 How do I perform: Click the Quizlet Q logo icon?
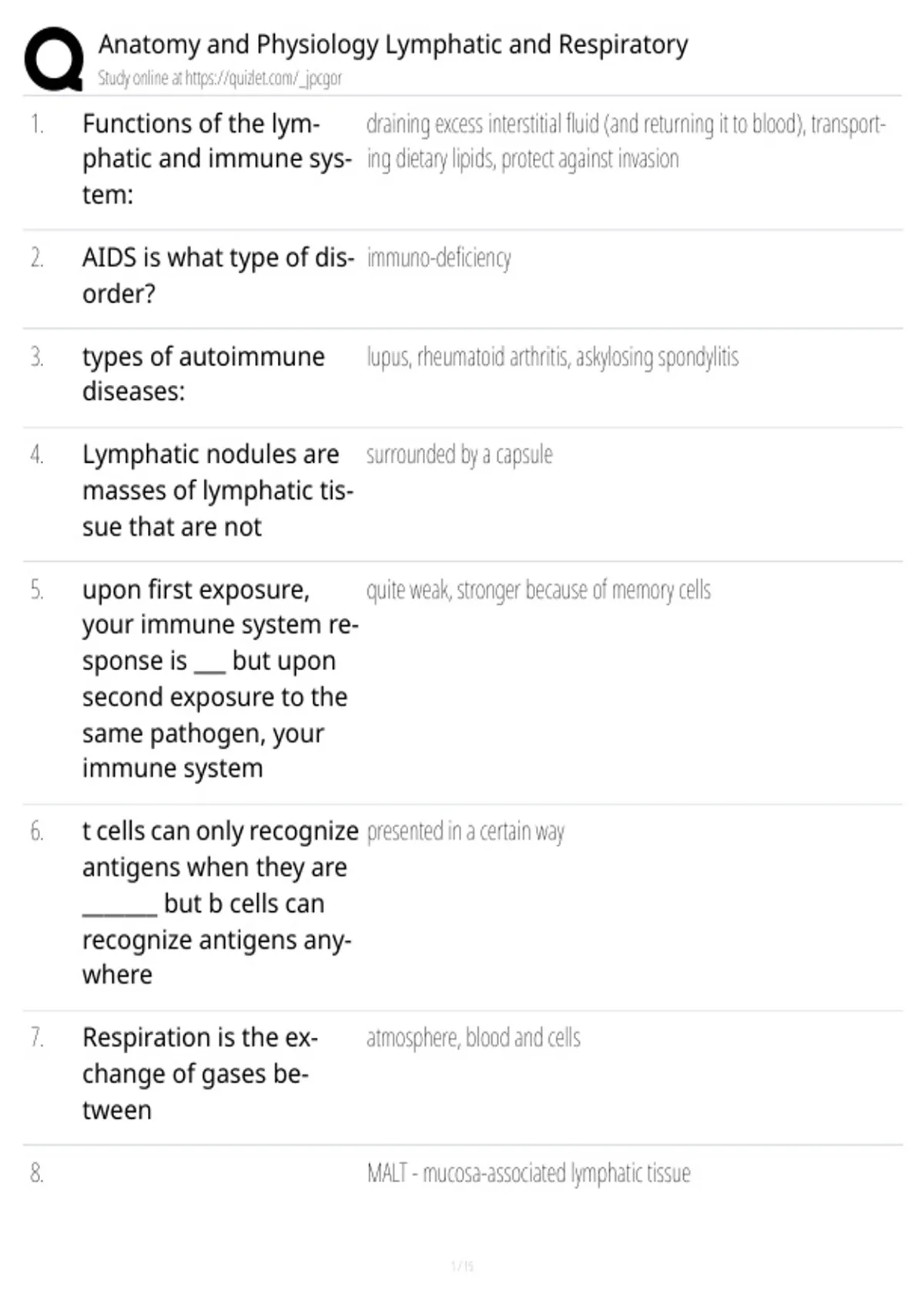[53, 59]
